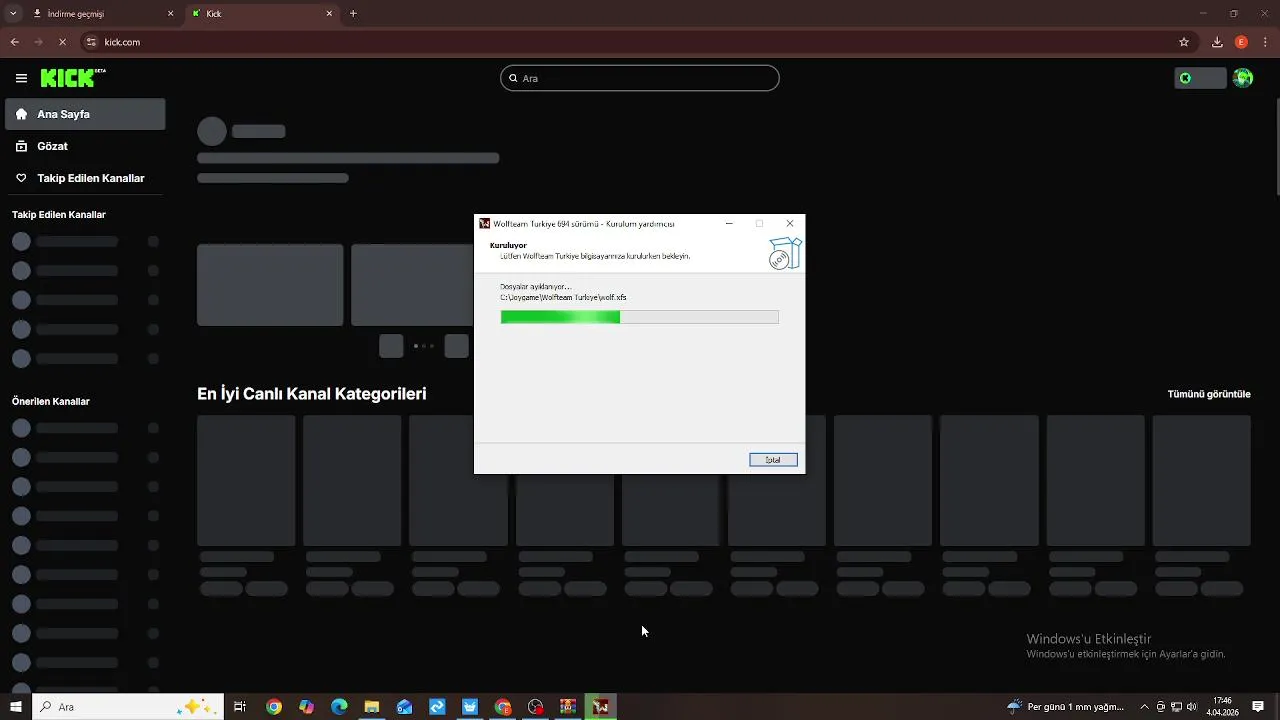
Task: Bookmark this page with the star icon
Action: (x=1184, y=42)
